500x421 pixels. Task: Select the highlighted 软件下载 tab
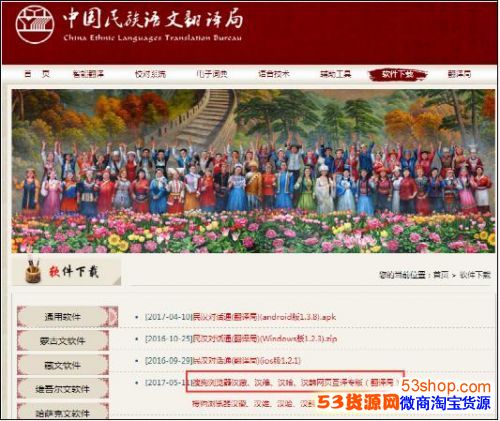point(398,74)
